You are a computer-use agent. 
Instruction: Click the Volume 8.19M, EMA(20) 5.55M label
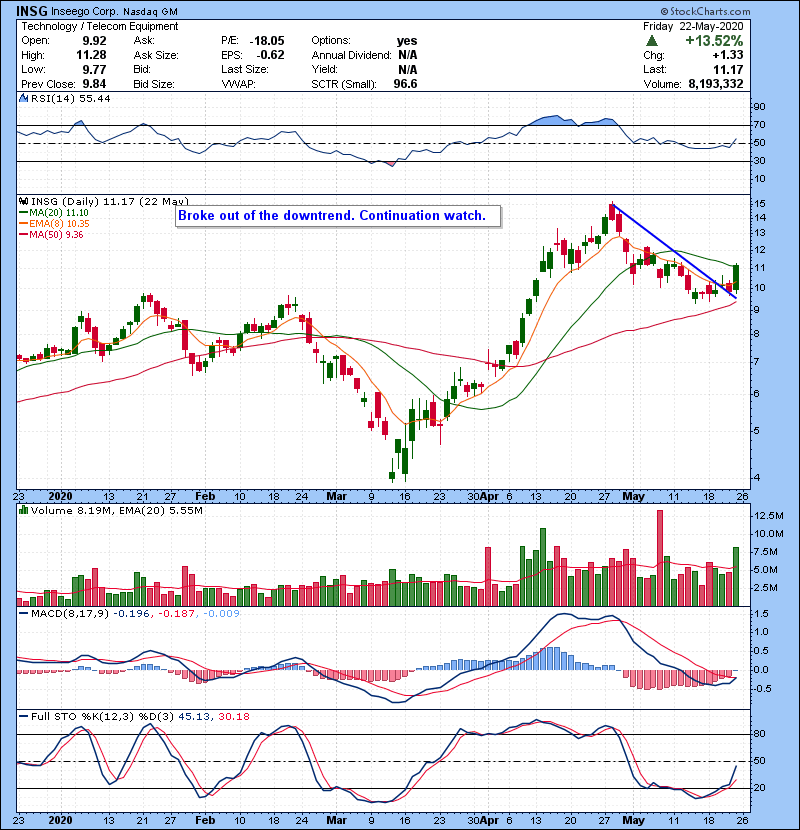click(116, 510)
